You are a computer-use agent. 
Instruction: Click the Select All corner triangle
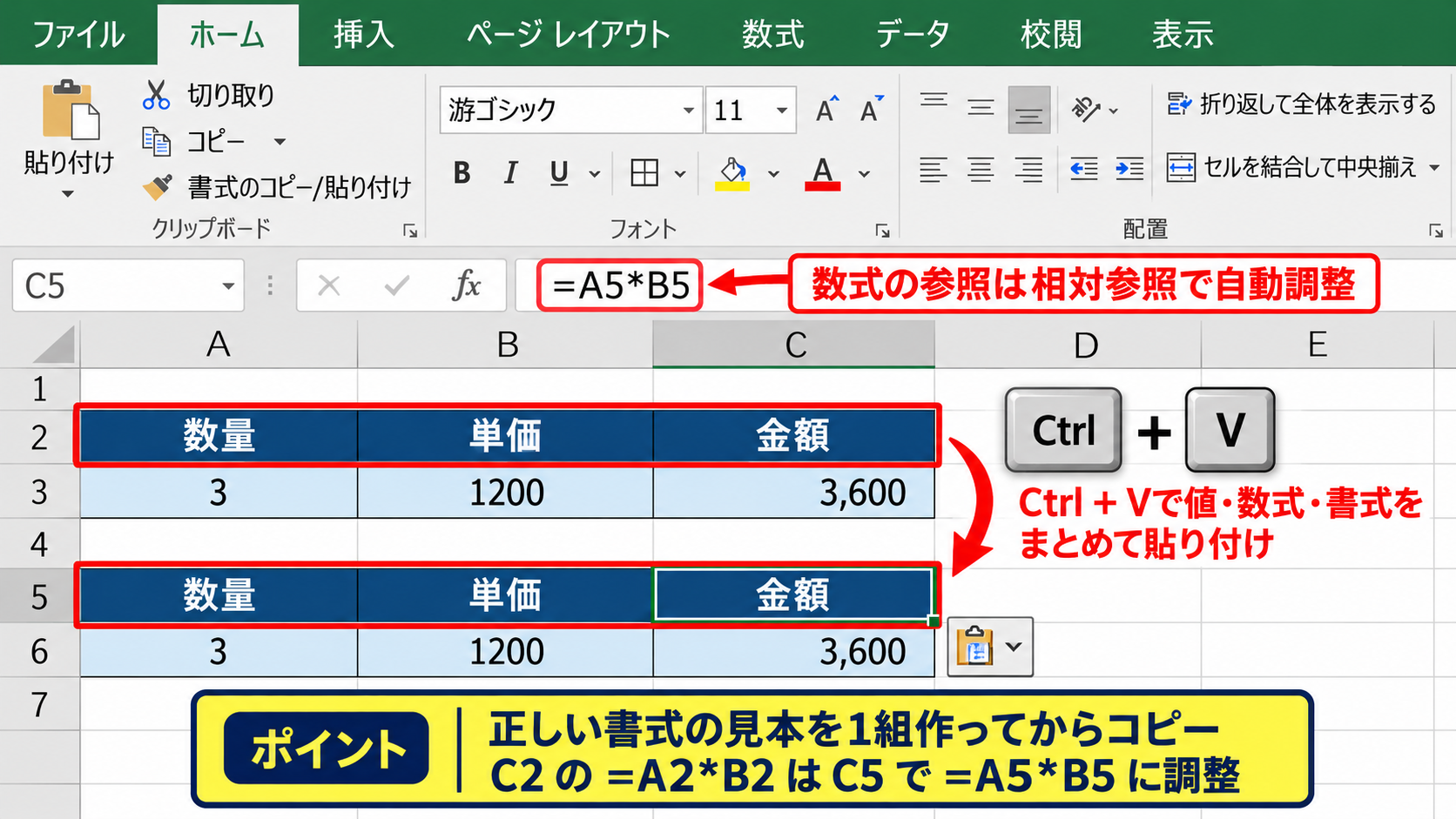pyautogui.click(x=53, y=345)
